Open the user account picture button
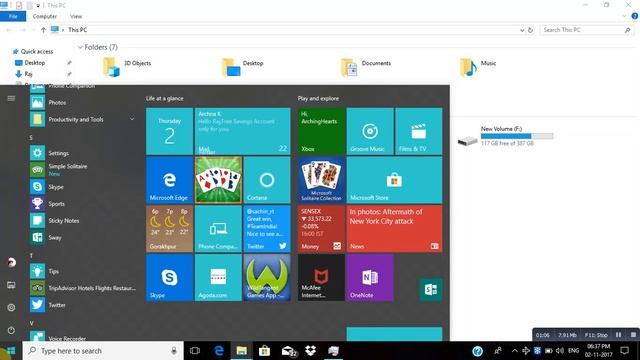 [x=11, y=262]
